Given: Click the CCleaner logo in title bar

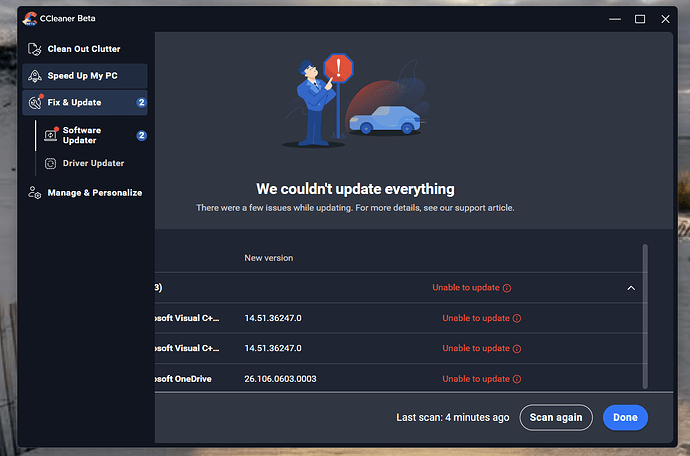Looking at the screenshot, I should pos(30,18).
